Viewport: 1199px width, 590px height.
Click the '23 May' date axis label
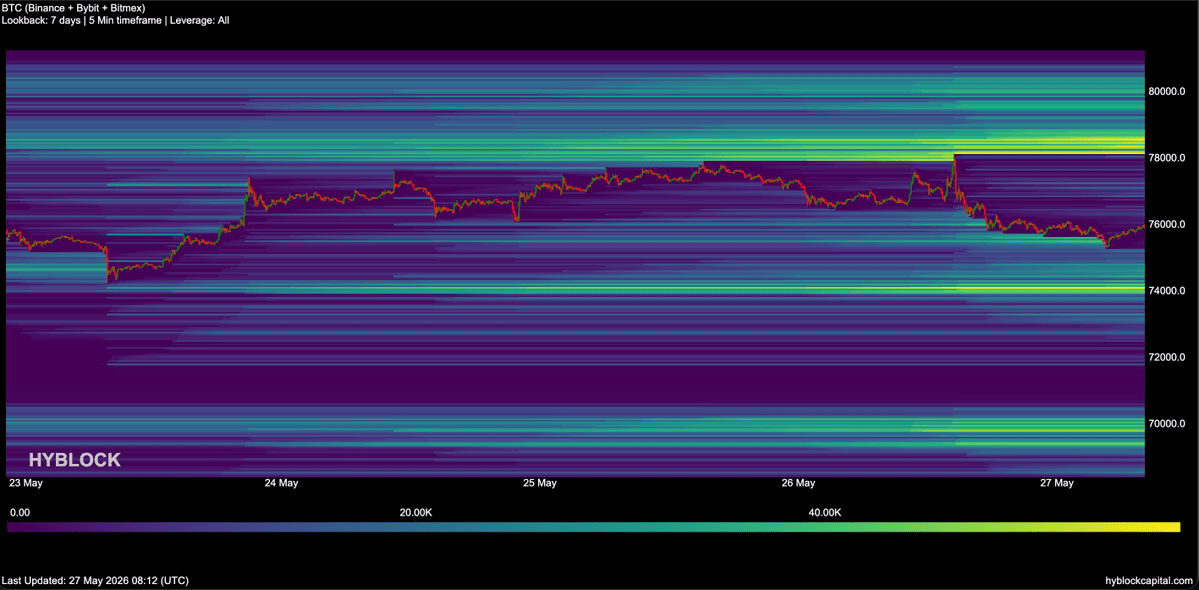24,483
